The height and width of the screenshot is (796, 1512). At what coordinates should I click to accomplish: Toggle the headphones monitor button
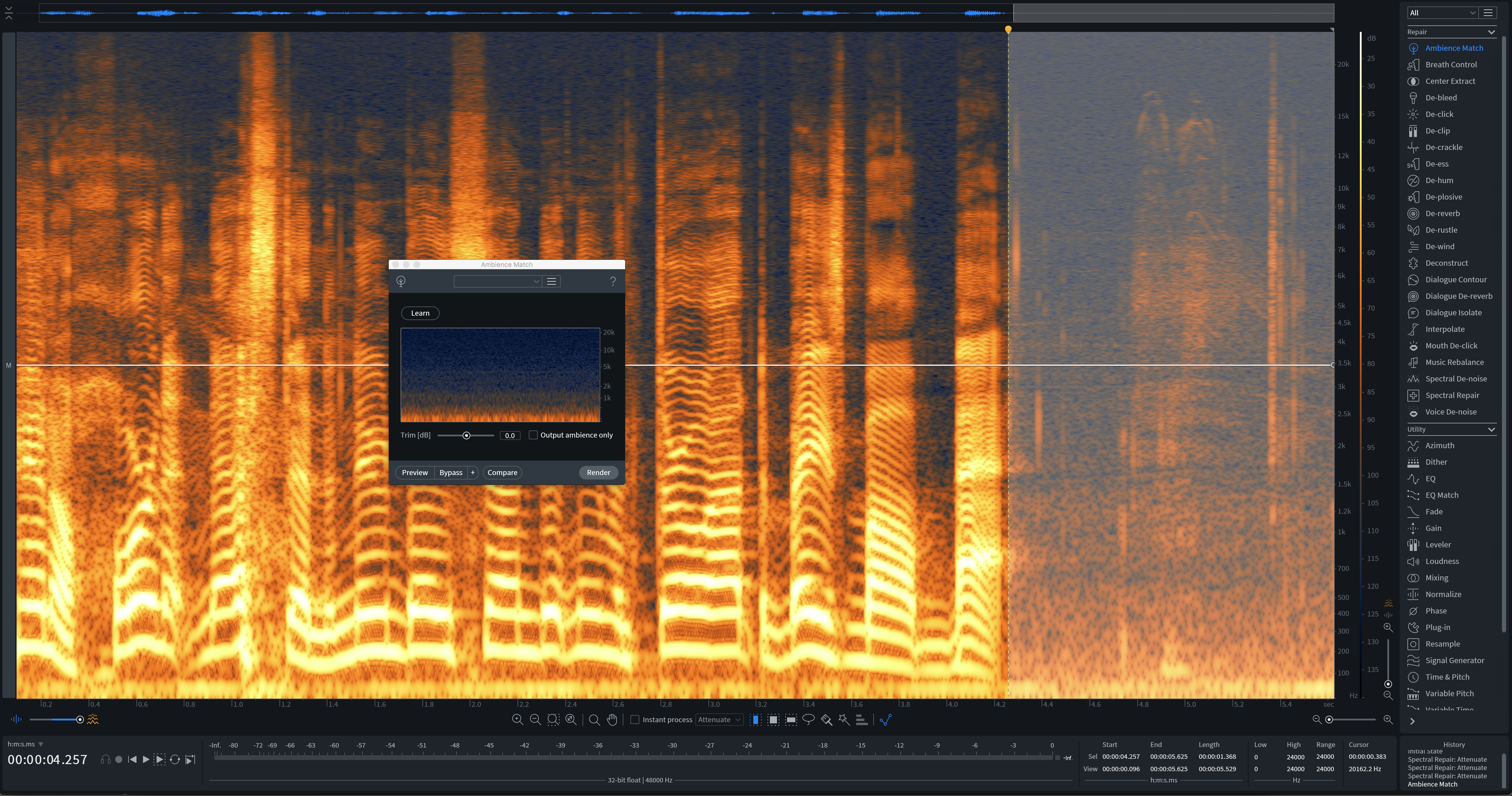tap(106, 760)
